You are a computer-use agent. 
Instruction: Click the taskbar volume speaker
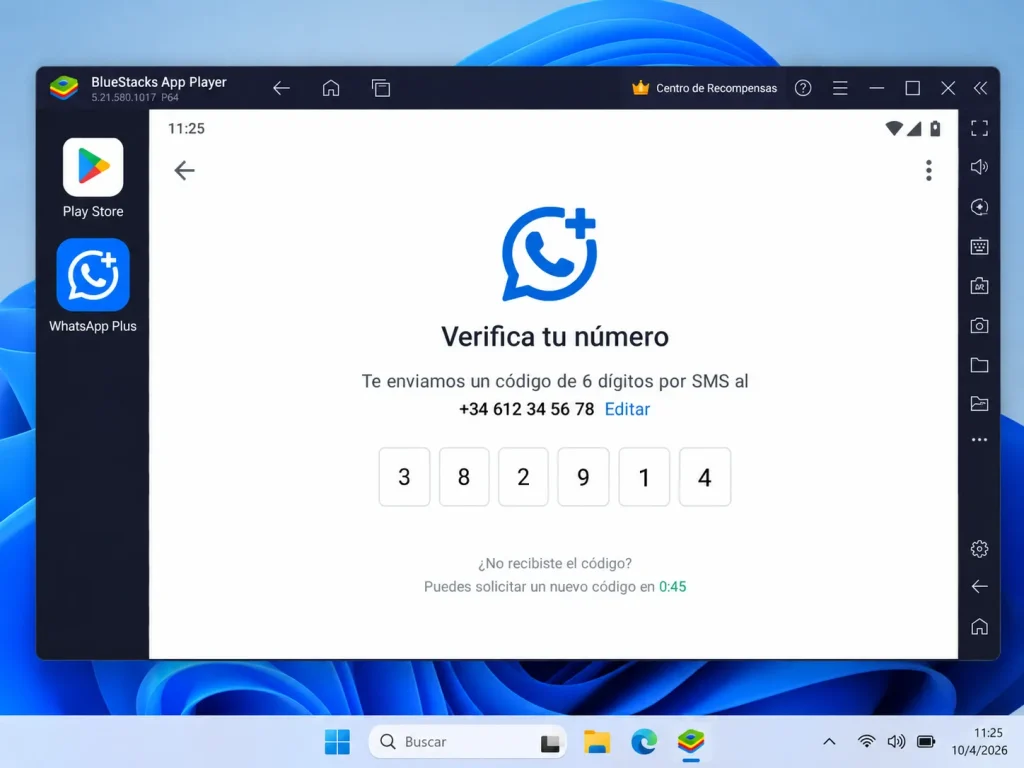[x=896, y=741]
